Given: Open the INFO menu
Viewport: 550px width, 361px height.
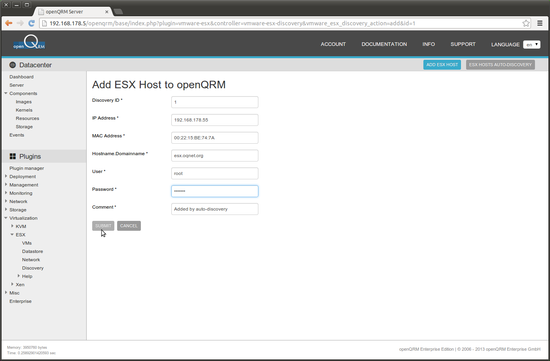Looking at the screenshot, I should click(x=429, y=44).
